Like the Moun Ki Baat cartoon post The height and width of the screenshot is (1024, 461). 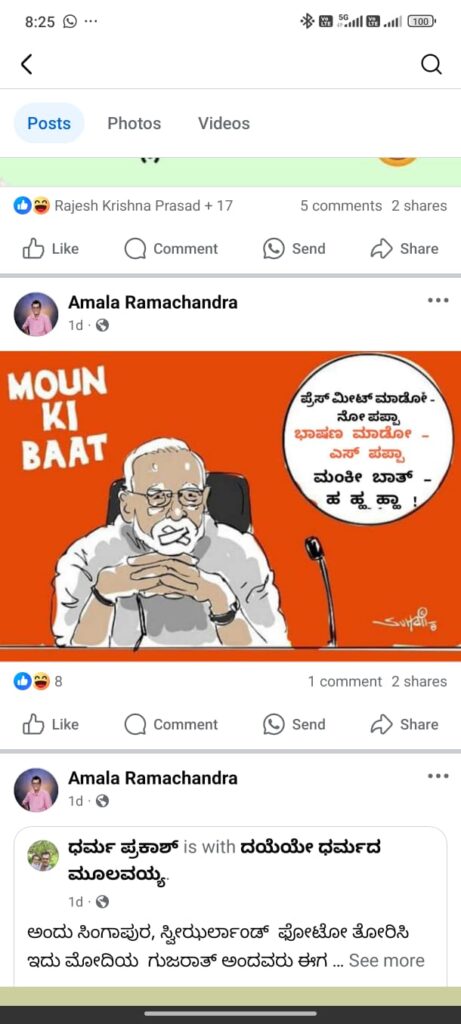[51, 724]
